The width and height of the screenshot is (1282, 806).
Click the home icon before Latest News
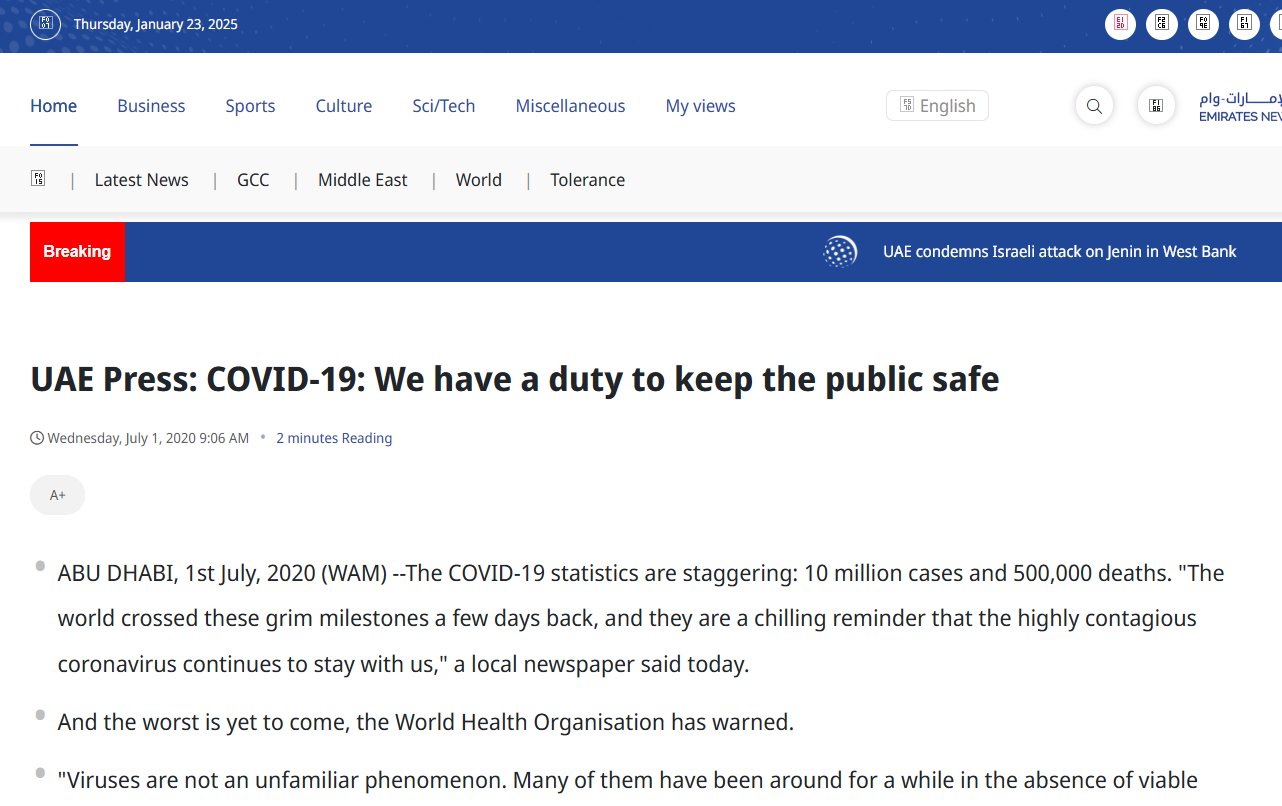tap(38, 179)
